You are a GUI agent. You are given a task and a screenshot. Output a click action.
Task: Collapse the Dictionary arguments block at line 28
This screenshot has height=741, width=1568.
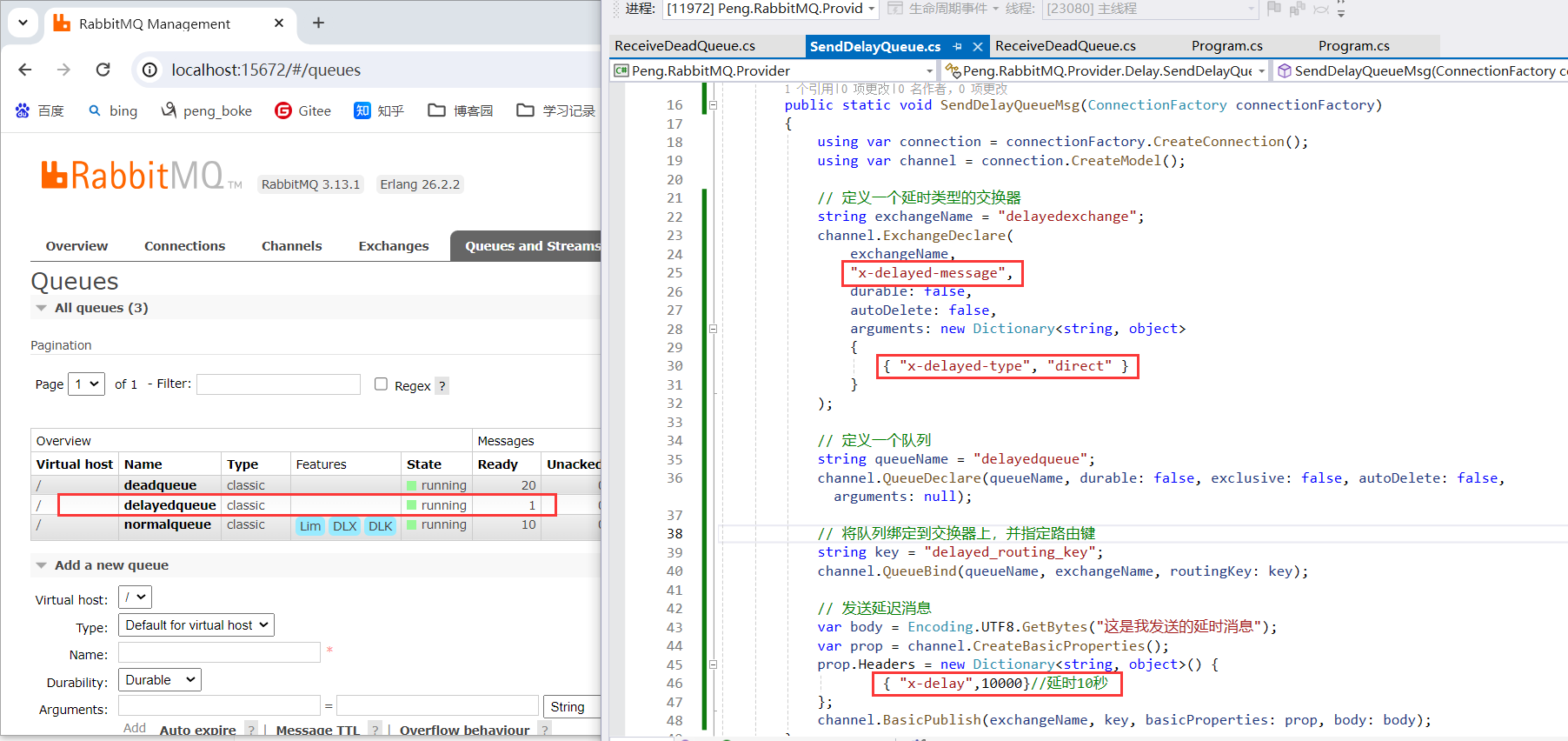point(713,329)
